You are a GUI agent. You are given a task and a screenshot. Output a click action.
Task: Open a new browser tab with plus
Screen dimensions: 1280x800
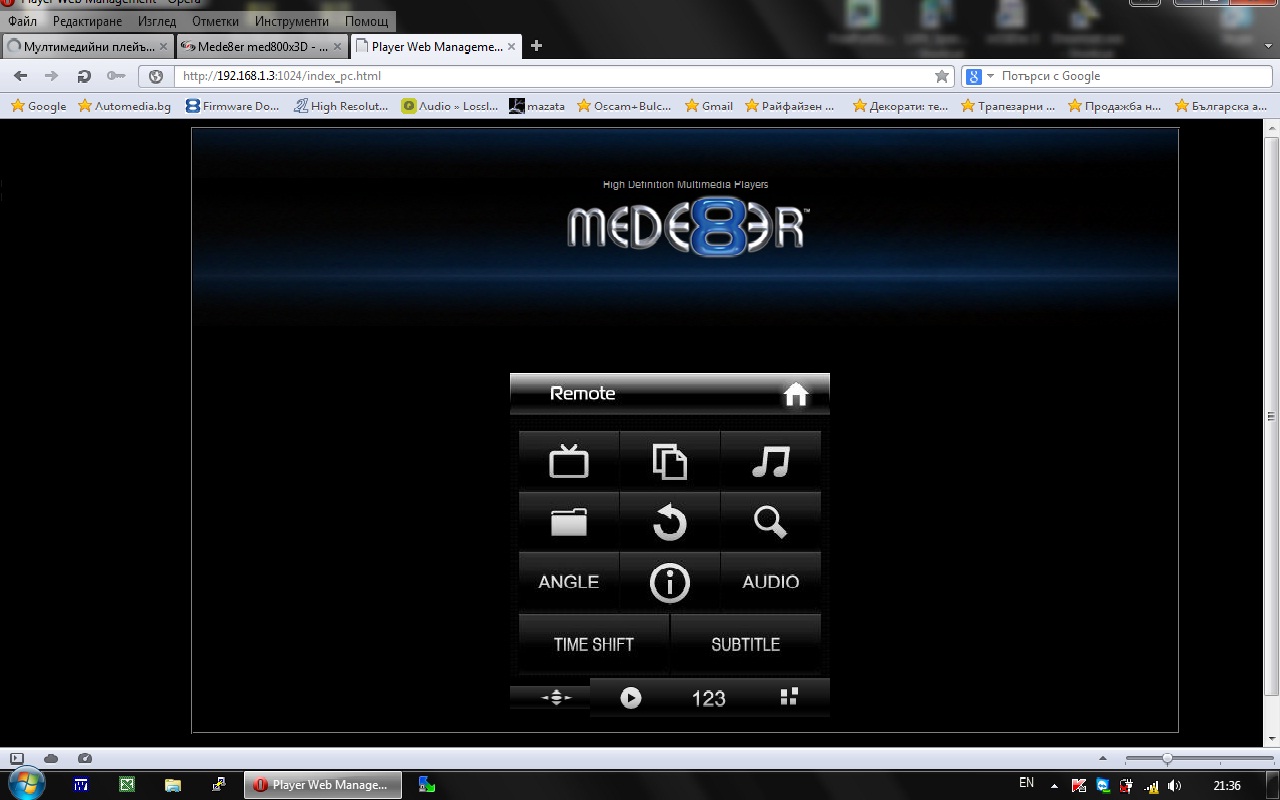536,46
